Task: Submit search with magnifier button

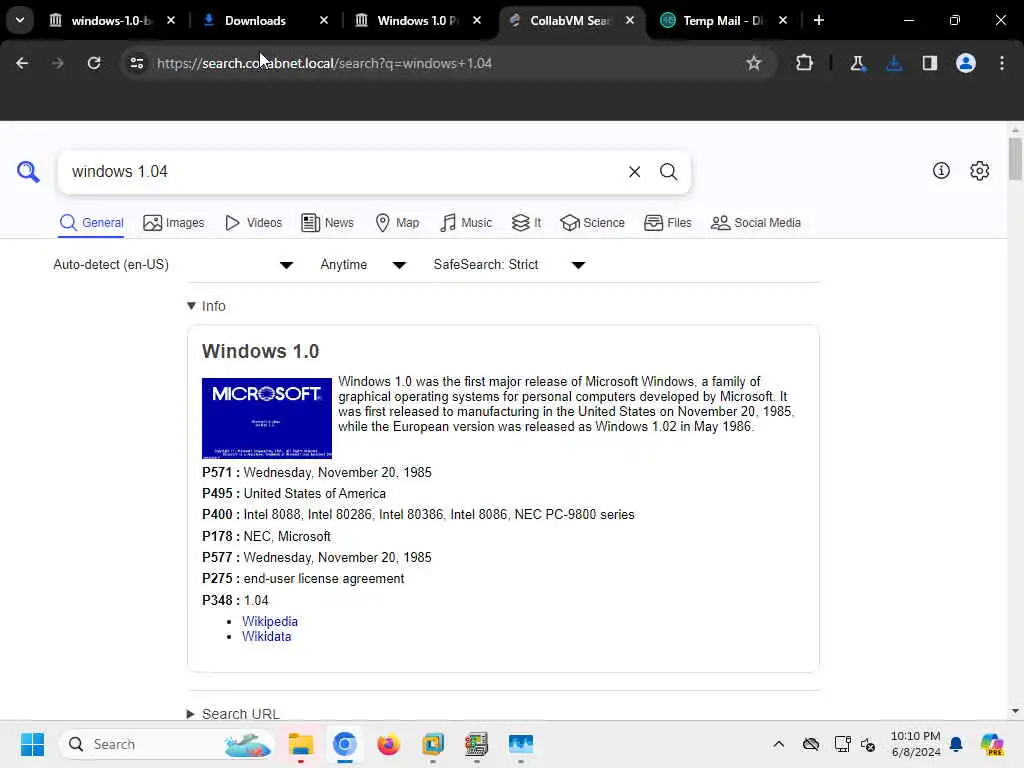Action: (x=668, y=172)
